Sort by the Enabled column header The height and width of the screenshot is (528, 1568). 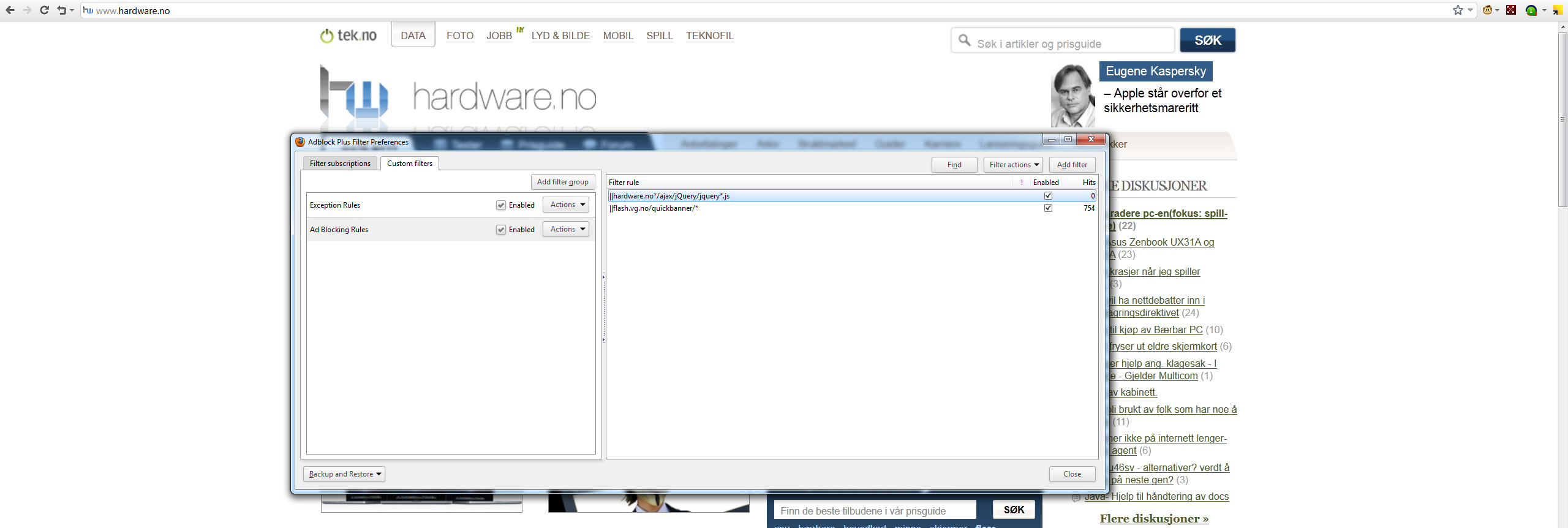(x=1046, y=183)
